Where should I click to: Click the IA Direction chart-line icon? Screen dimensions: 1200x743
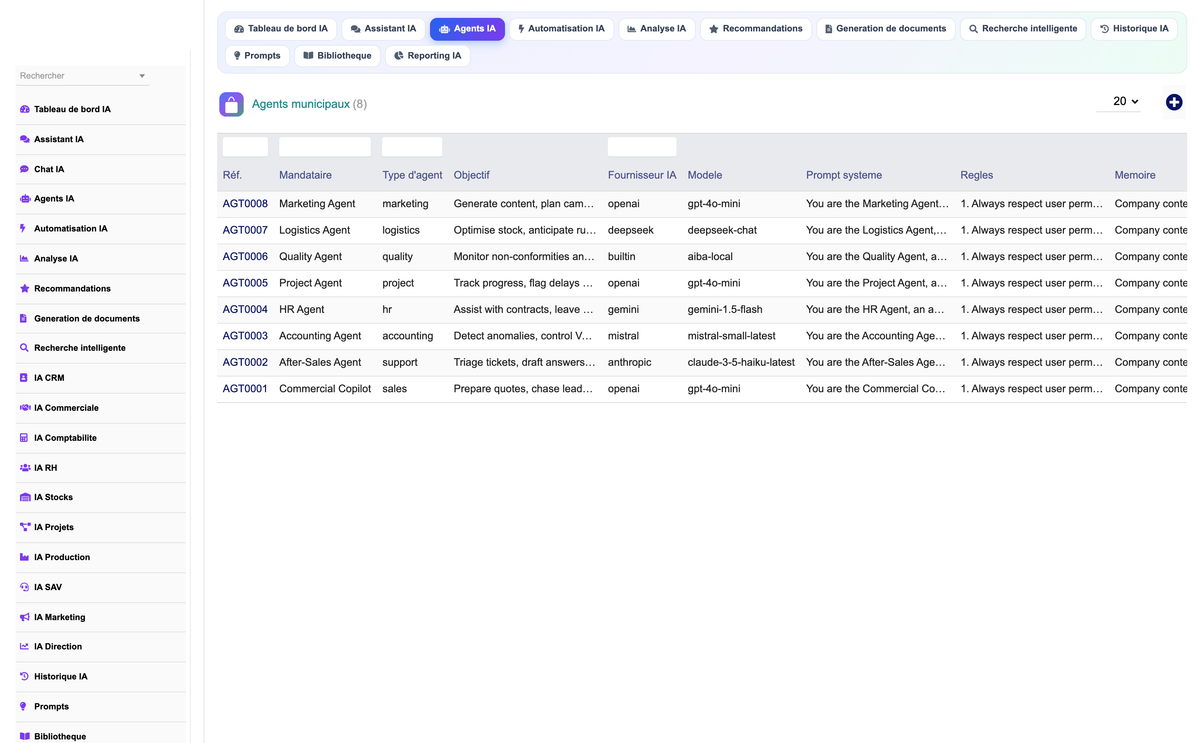[x=25, y=647]
